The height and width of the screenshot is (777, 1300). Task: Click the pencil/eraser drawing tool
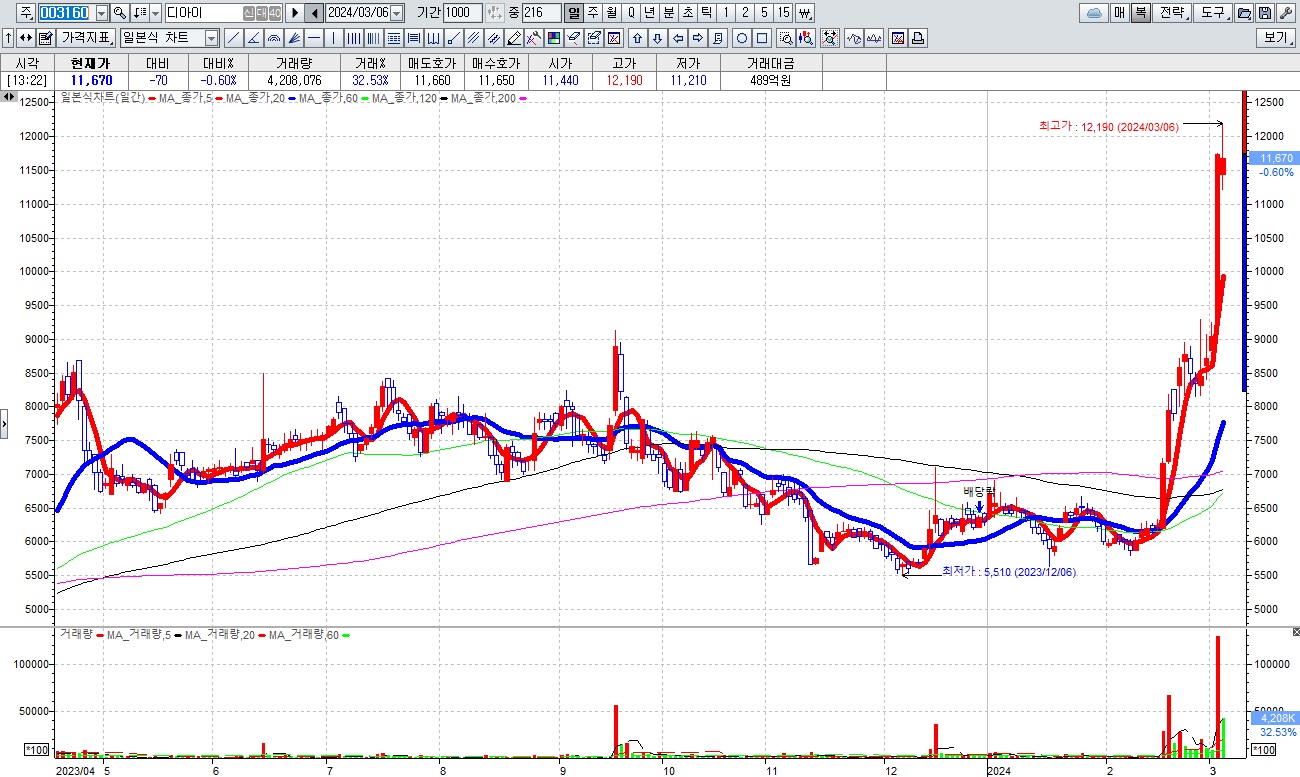[514, 38]
